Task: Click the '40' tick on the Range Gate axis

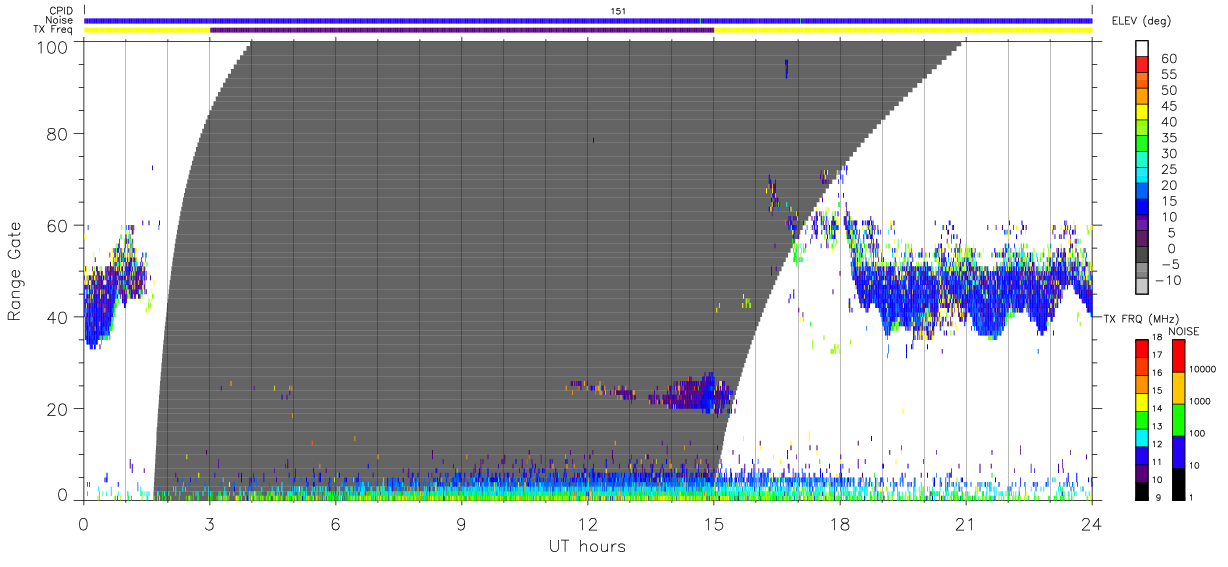Action: [x=59, y=318]
